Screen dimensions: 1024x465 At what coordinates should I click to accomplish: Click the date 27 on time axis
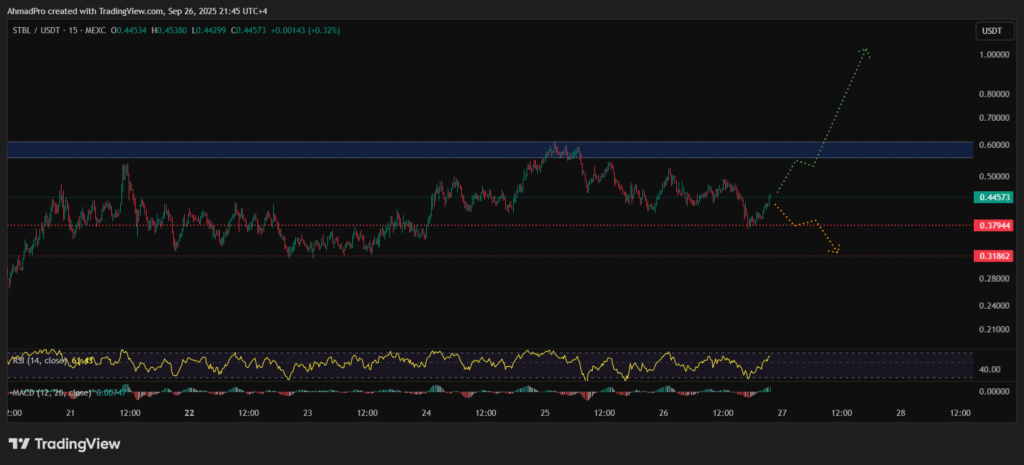coord(782,412)
